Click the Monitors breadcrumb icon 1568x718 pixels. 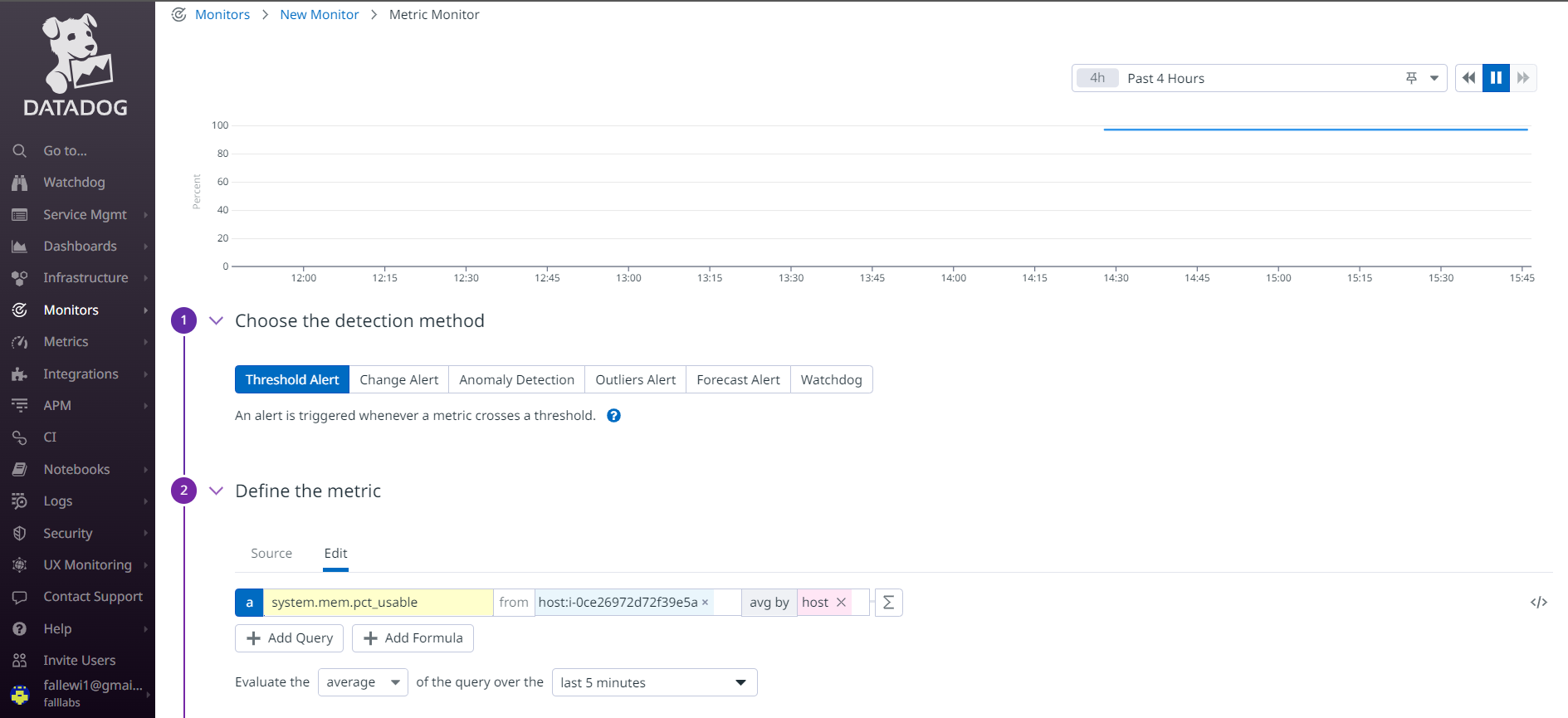[x=178, y=15]
